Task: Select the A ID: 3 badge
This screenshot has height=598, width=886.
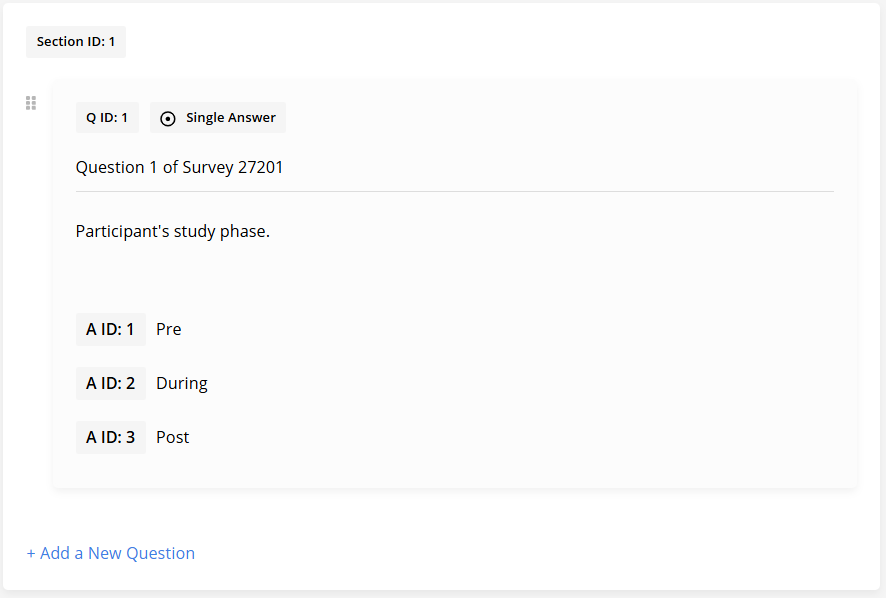Action: point(110,438)
